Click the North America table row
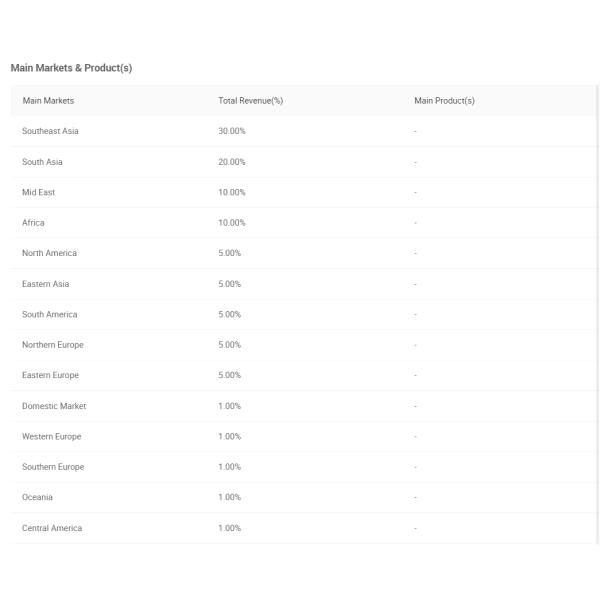This screenshot has width=600, height=600. point(49,253)
